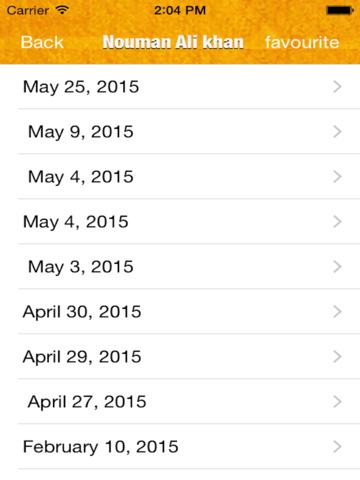Screen dimensions: 360x480
Task: Select the April 30, 2015 item
Action: [180, 312]
